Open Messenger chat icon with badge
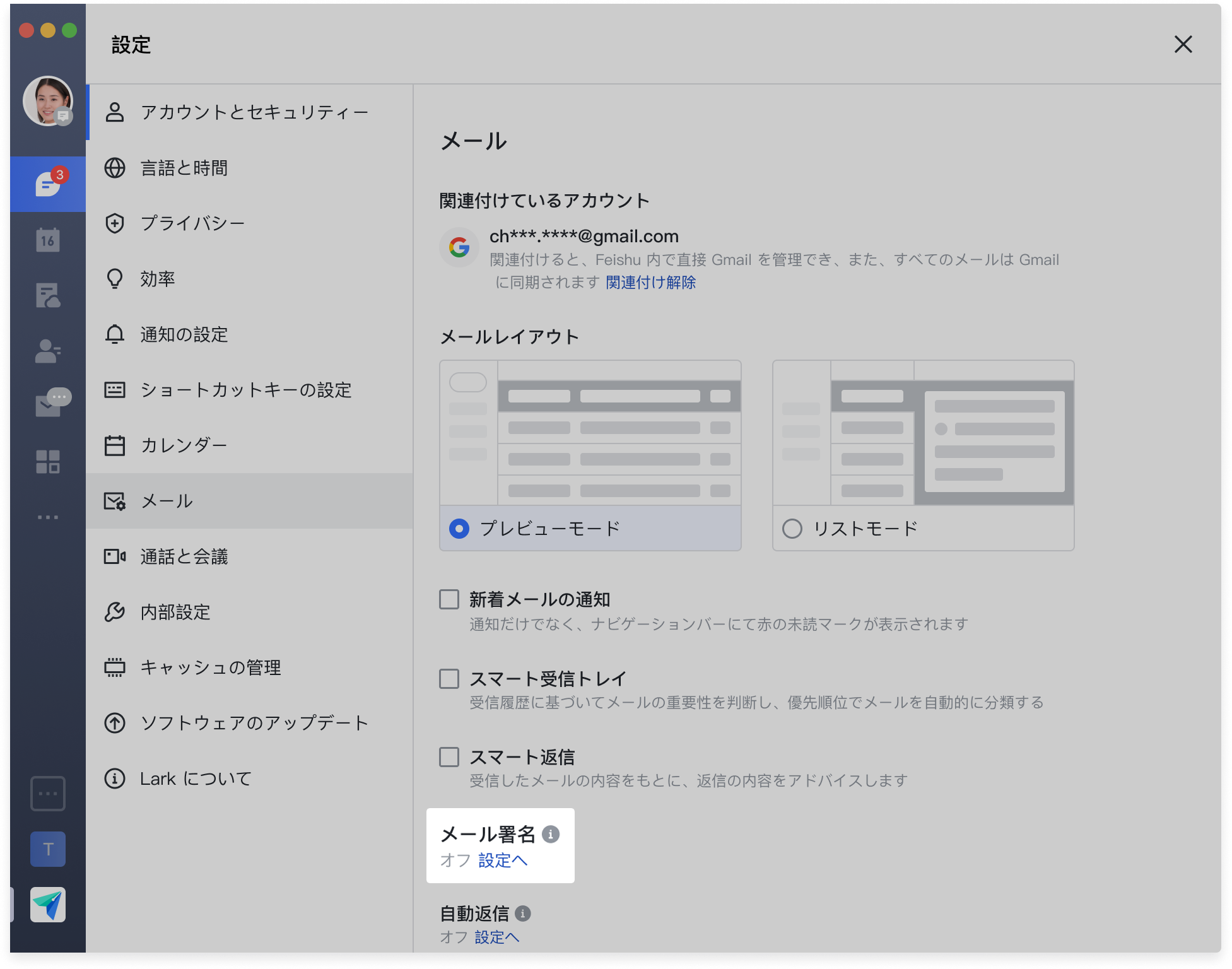The width and height of the screenshot is (1232, 969). point(48,184)
